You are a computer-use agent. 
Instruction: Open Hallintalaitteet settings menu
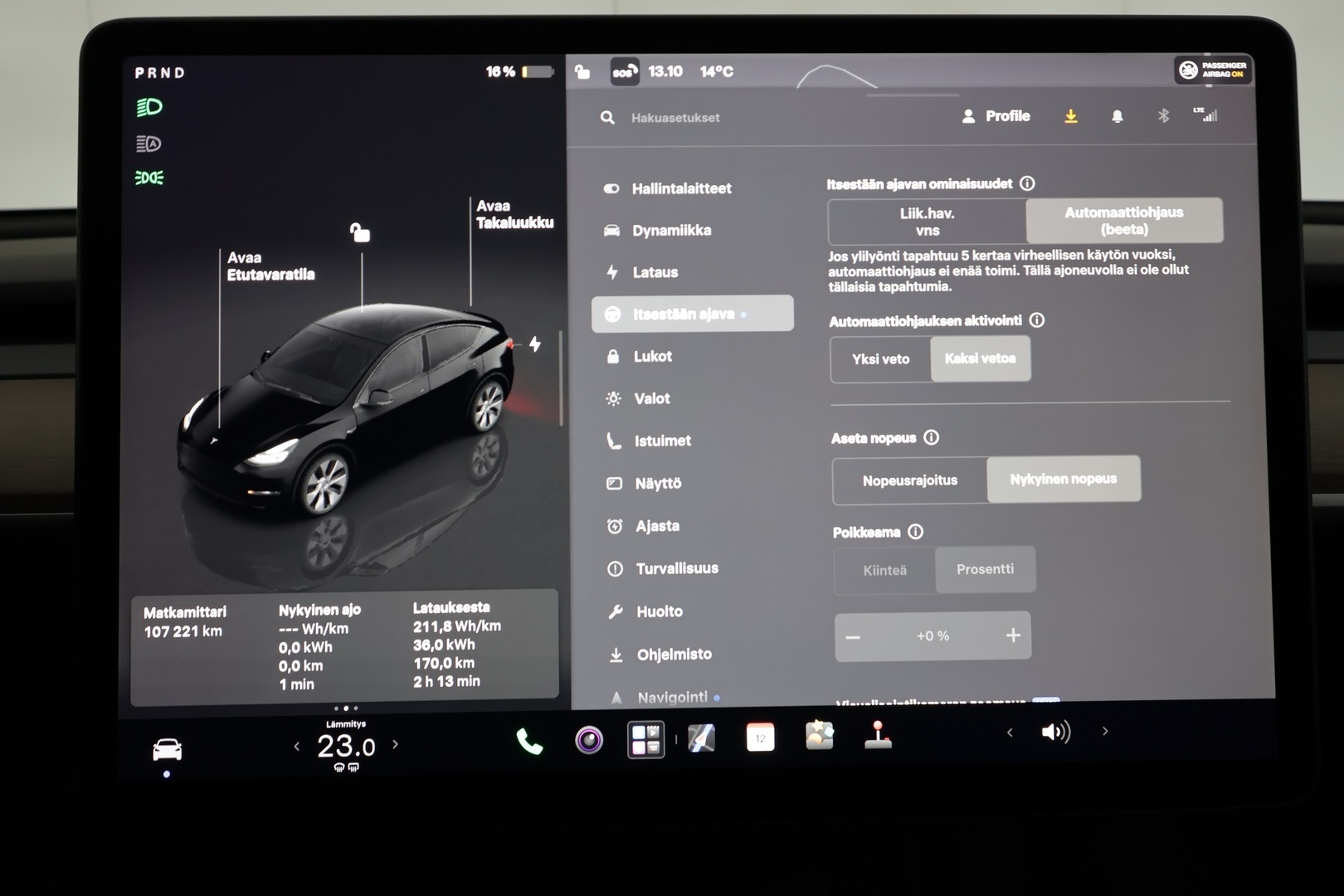coord(682,188)
